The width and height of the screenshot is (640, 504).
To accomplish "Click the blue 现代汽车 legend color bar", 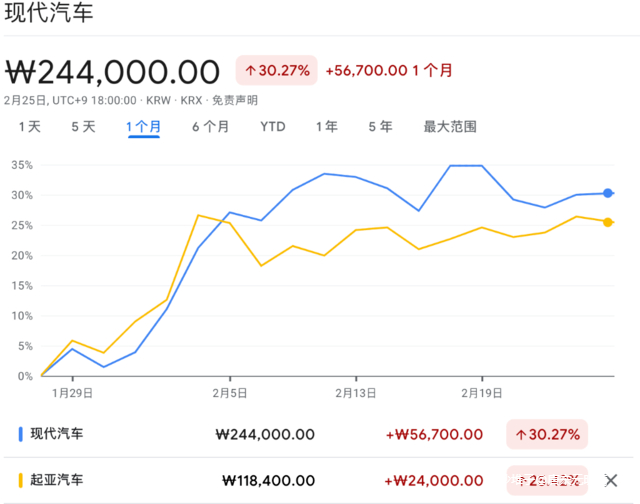I will 20,434.
